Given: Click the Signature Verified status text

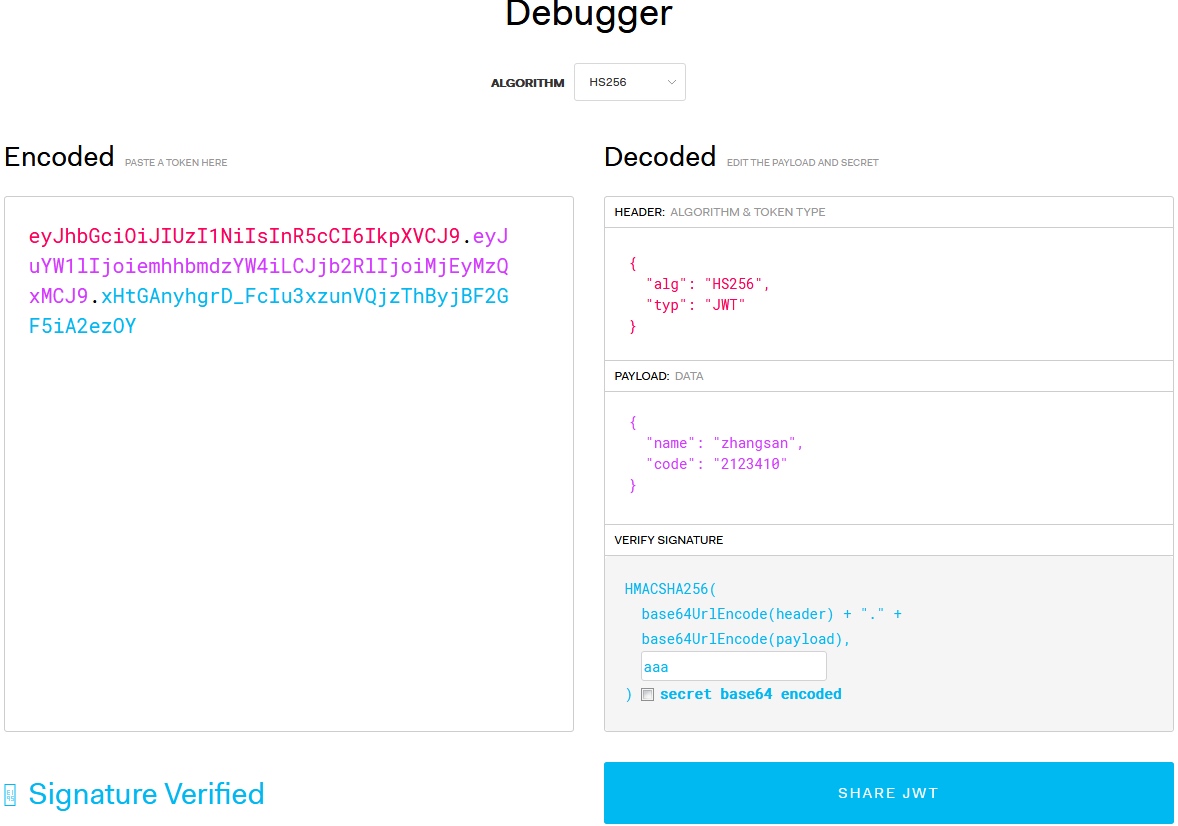Looking at the screenshot, I should (x=146, y=794).
